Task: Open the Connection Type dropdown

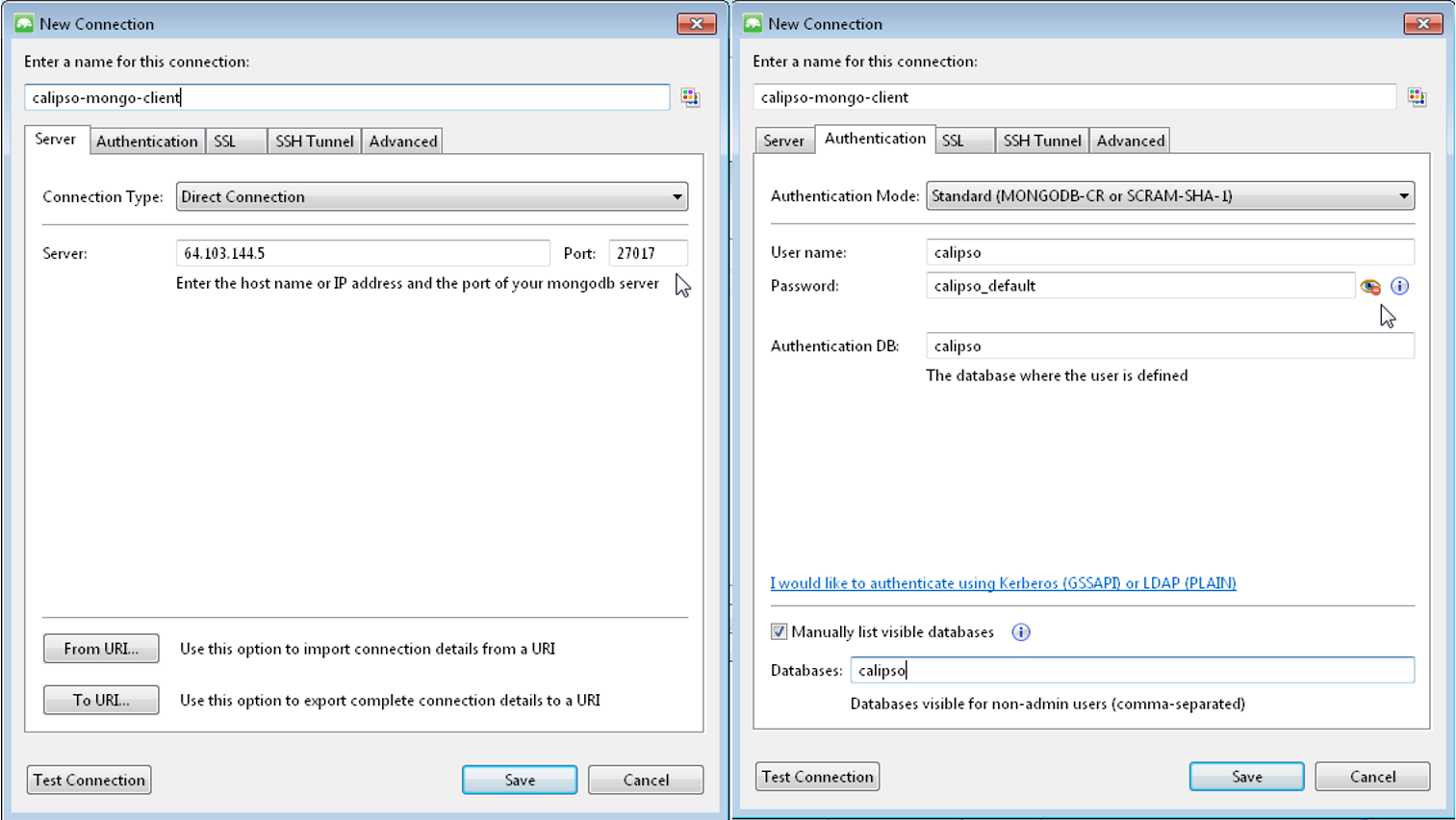Action: (x=431, y=196)
